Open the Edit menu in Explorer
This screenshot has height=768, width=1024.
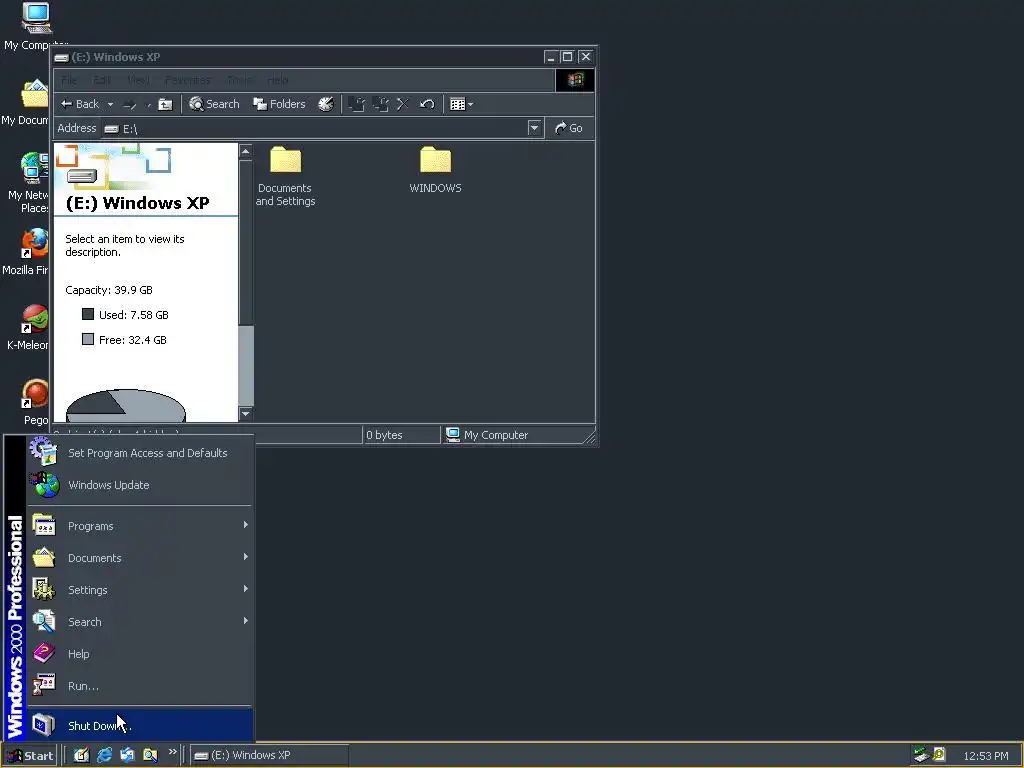coord(101,80)
